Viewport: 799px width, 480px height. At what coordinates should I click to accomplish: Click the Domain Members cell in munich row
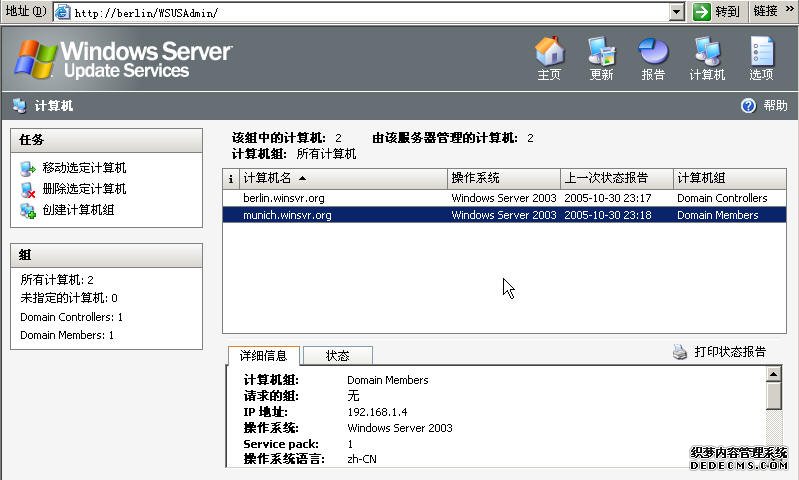point(717,215)
